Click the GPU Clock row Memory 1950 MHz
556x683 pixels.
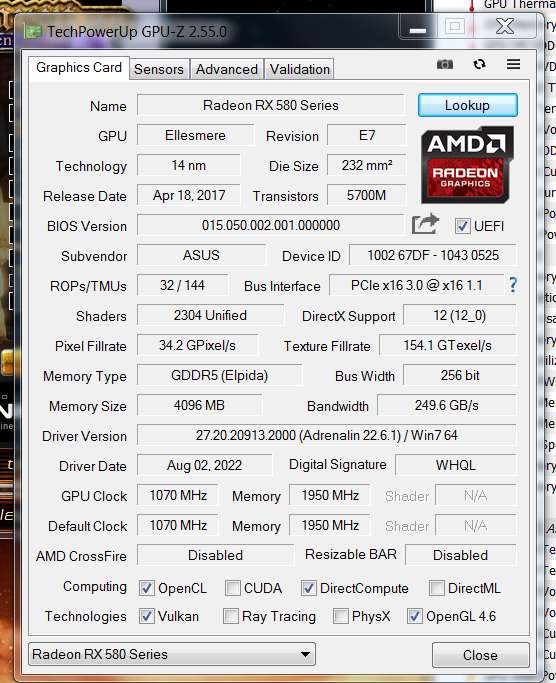click(x=330, y=495)
